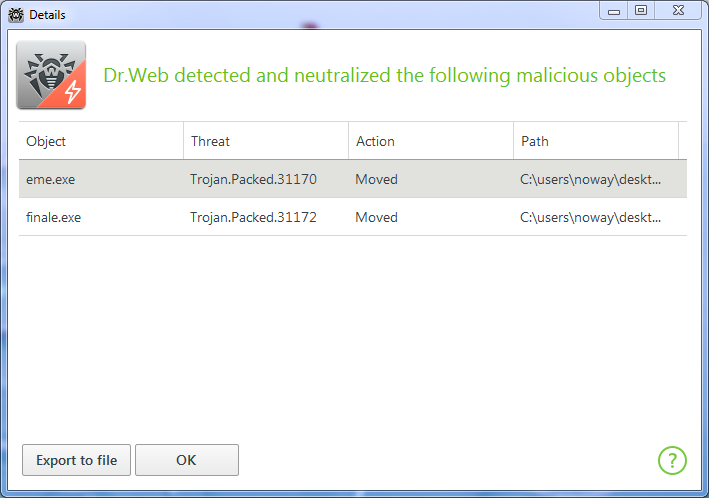709x498 pixels.
Task: Click the Moved action for finale.exe
Action: click(376, 218)
